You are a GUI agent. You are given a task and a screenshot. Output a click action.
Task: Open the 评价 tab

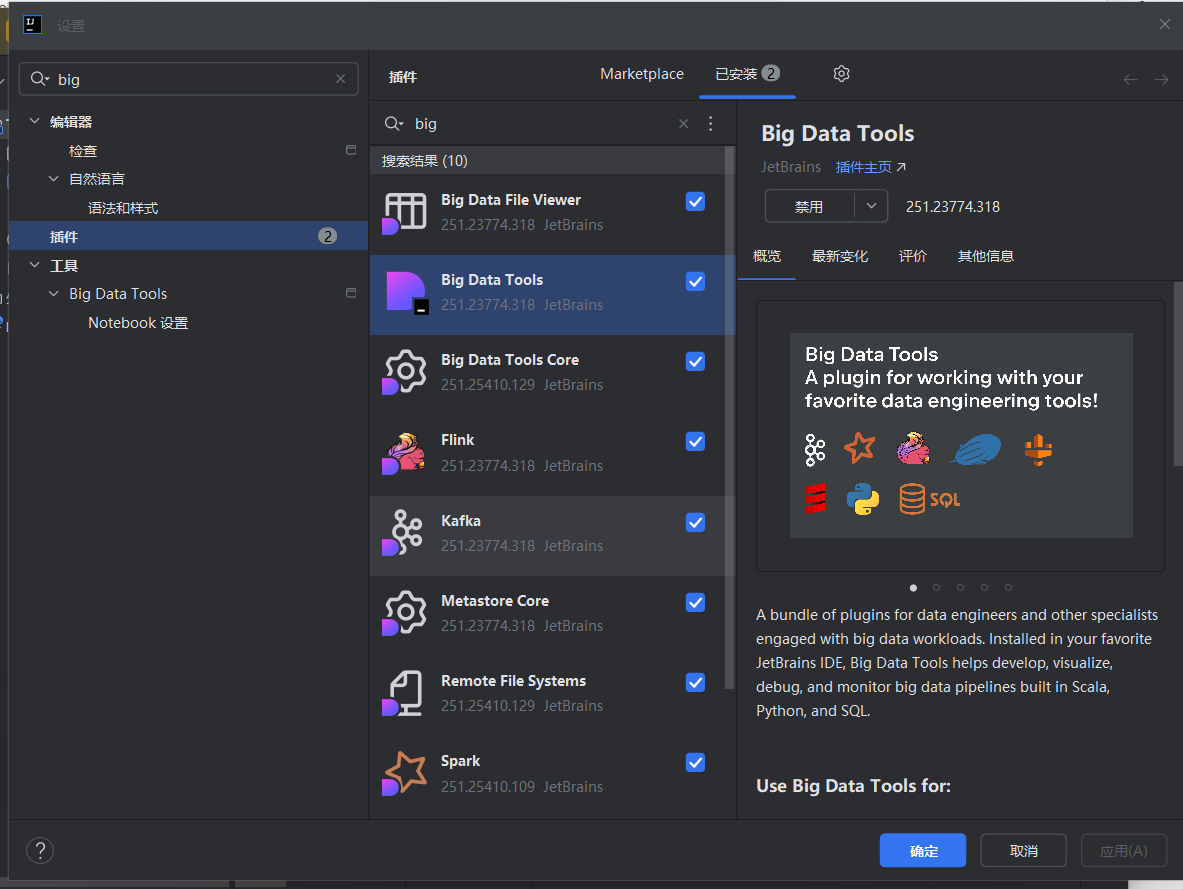(912, 257)
